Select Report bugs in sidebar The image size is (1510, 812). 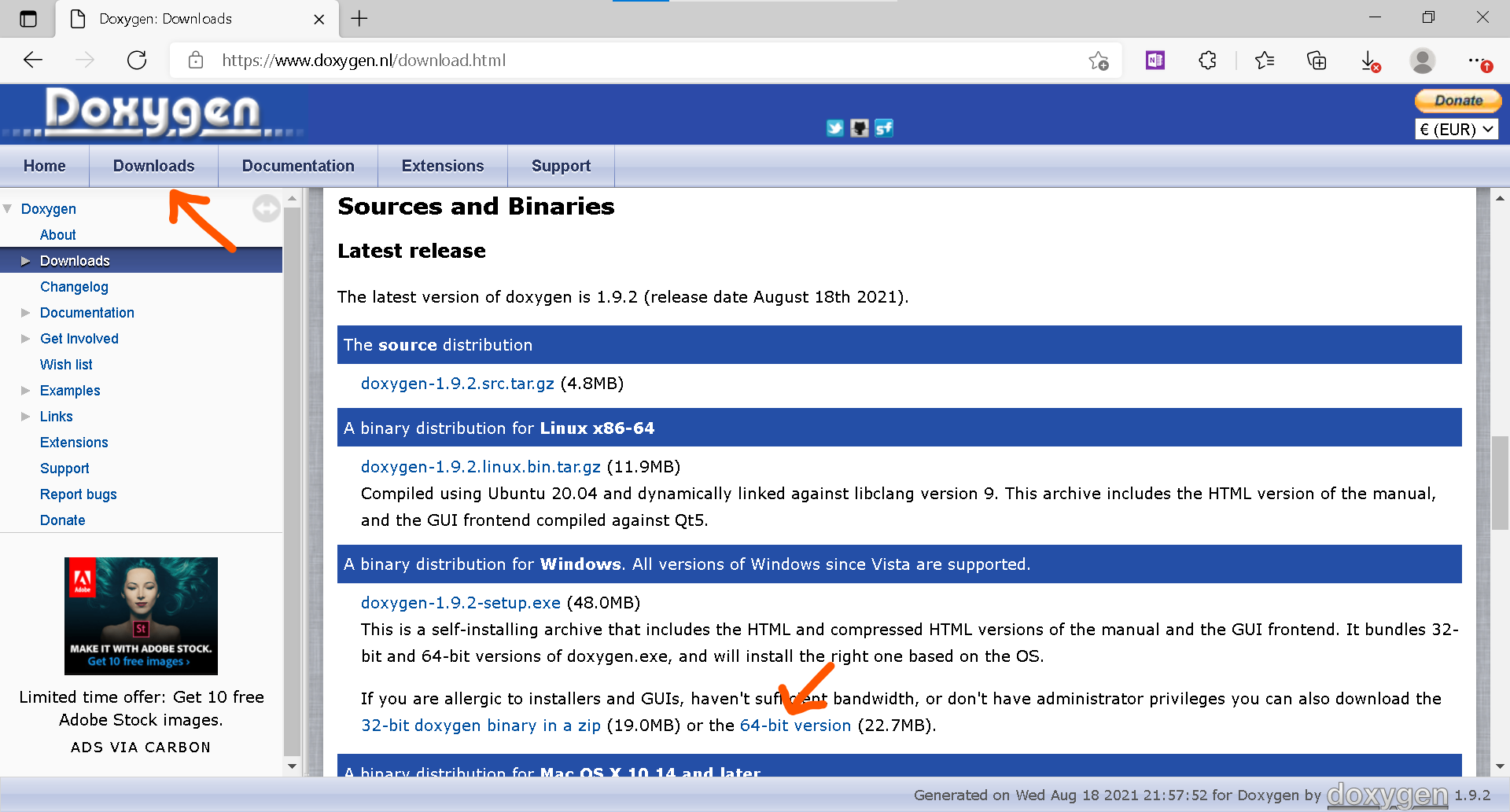coord(79,494)
